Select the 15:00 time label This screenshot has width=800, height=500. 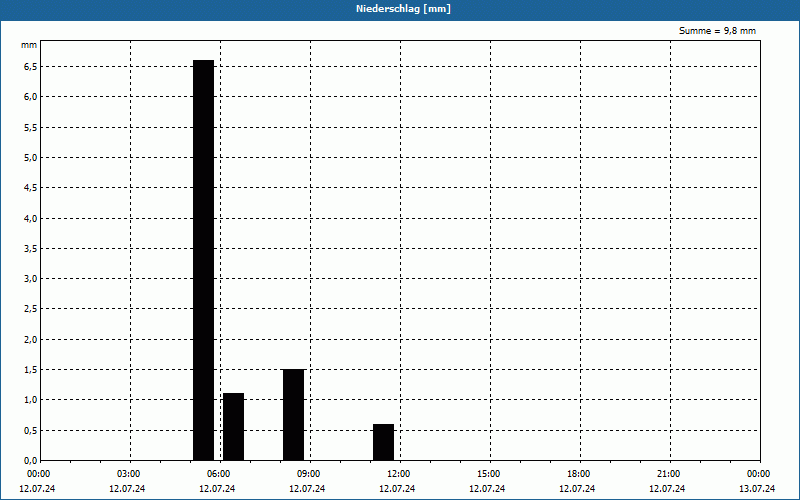pyautogui.click(x=488, y=474)
